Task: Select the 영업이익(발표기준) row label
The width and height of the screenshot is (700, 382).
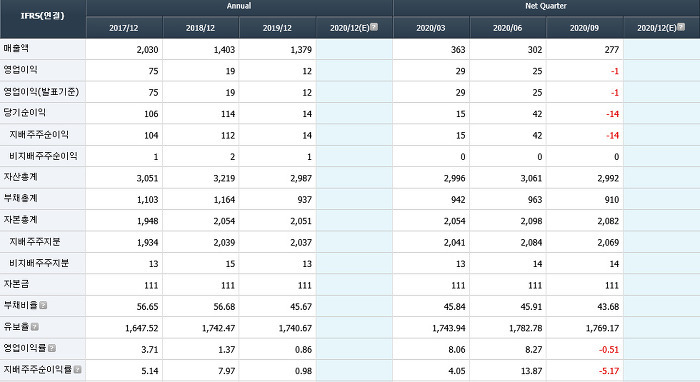Action: pyautogui.click(x=41, y=91)
